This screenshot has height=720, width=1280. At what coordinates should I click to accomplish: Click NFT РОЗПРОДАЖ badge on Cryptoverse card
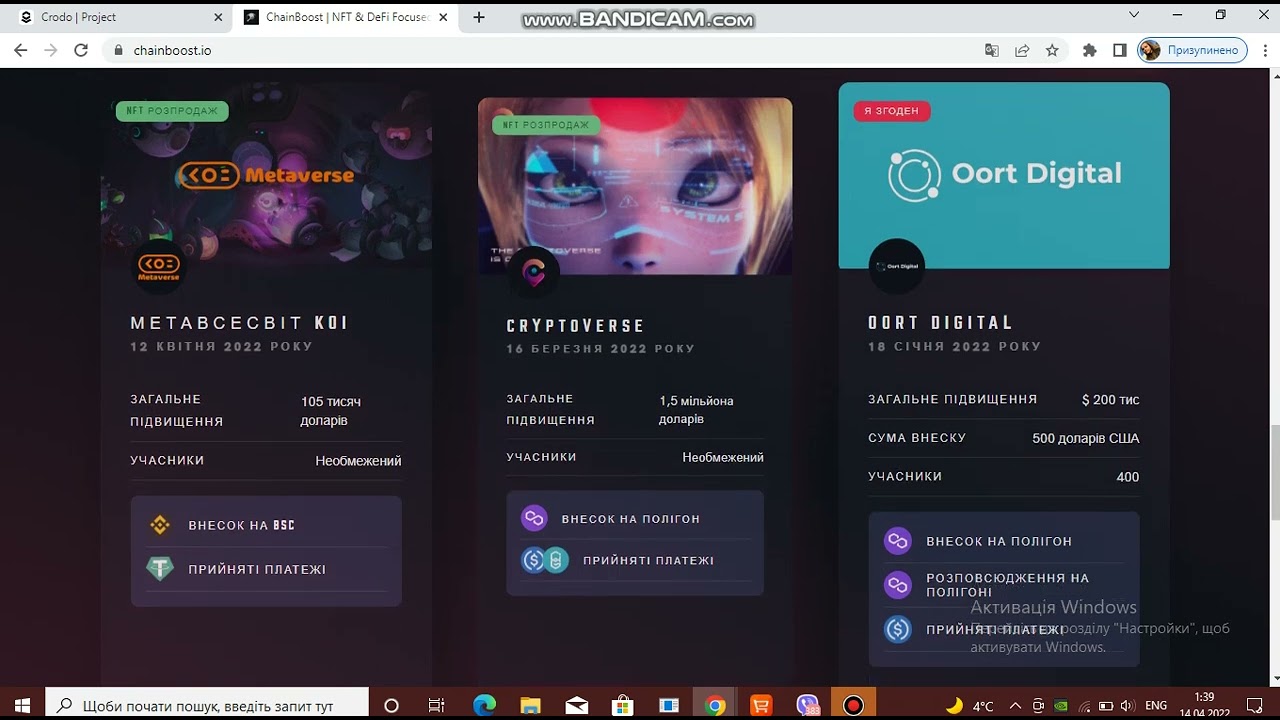point(546,125)
